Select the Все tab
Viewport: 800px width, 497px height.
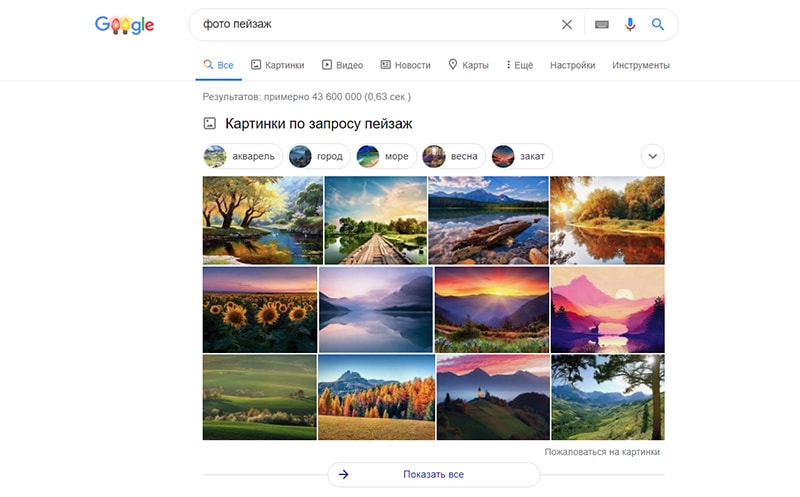pos(218,65)
